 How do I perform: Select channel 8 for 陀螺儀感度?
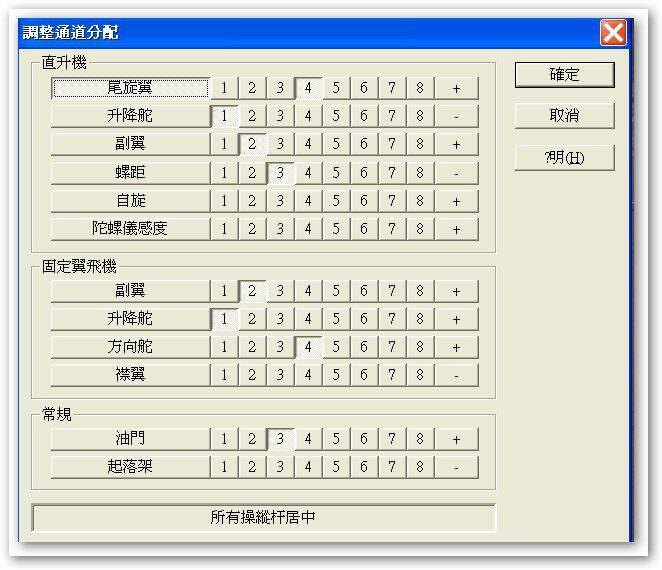click(420, 229)
